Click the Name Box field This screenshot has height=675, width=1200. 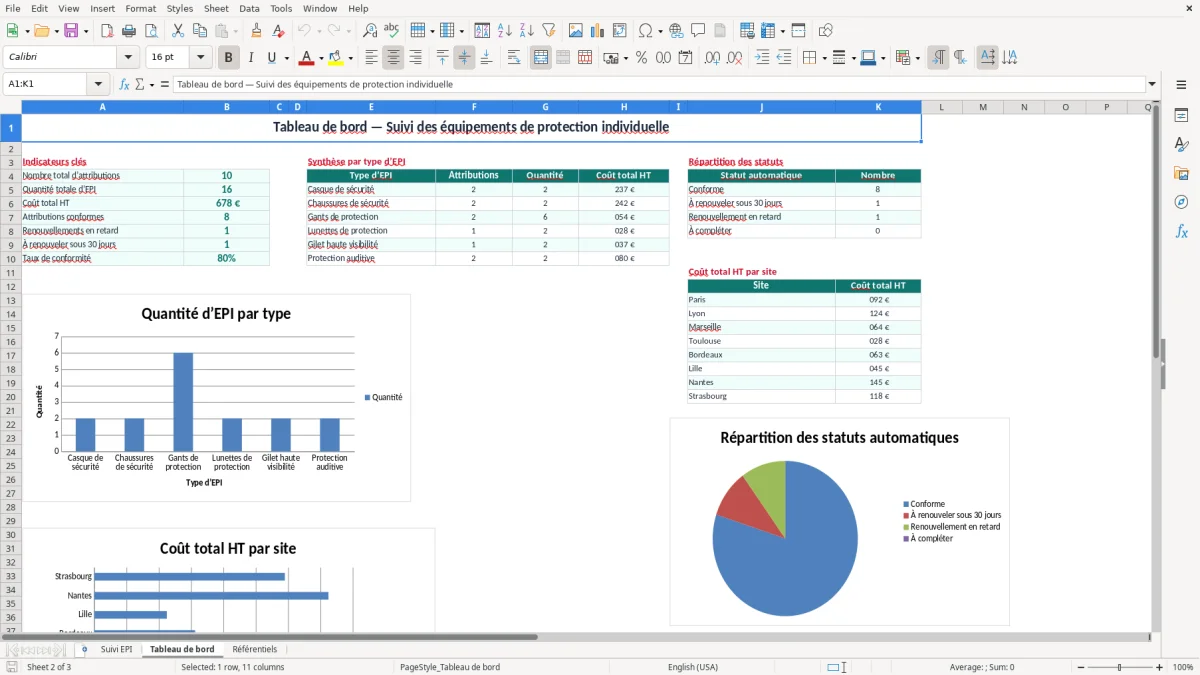click(x=47, y=84)
